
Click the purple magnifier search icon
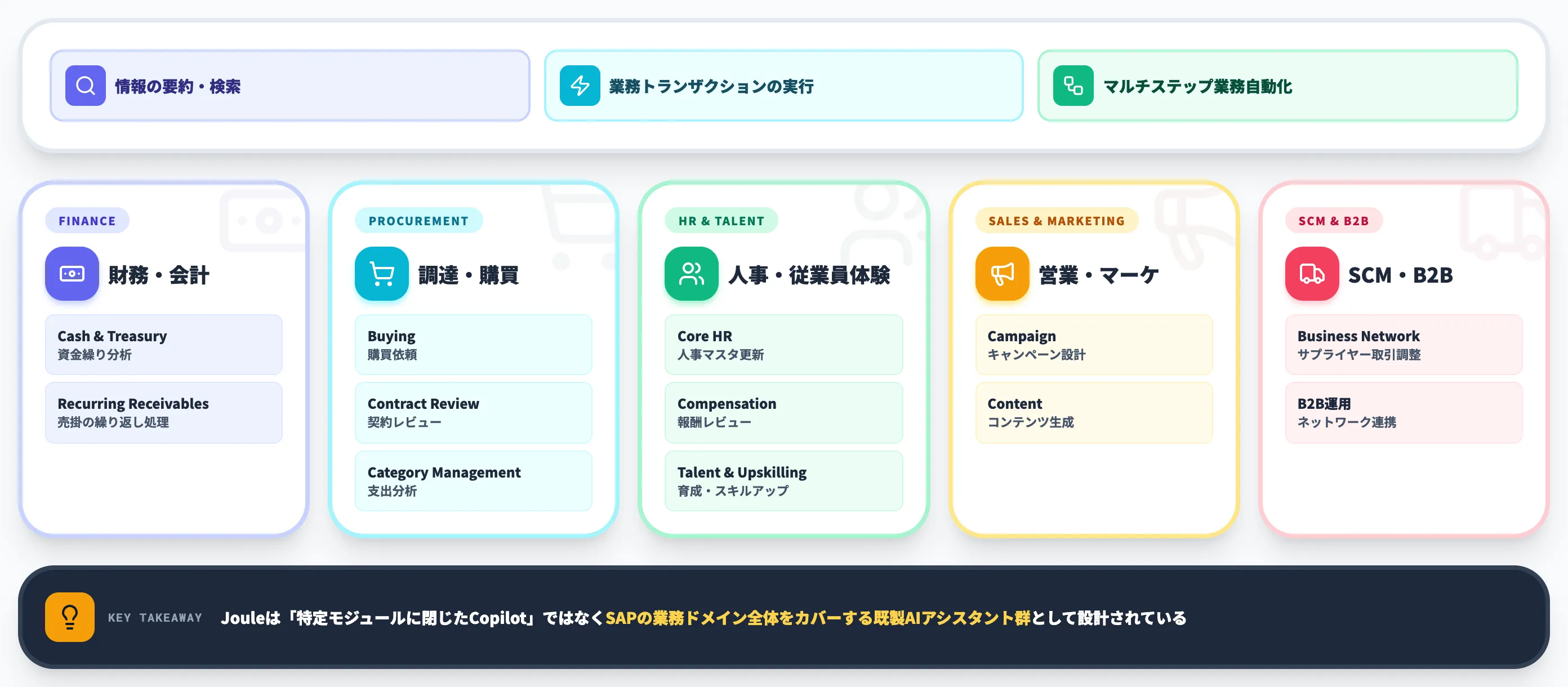(x=85, y=86)
